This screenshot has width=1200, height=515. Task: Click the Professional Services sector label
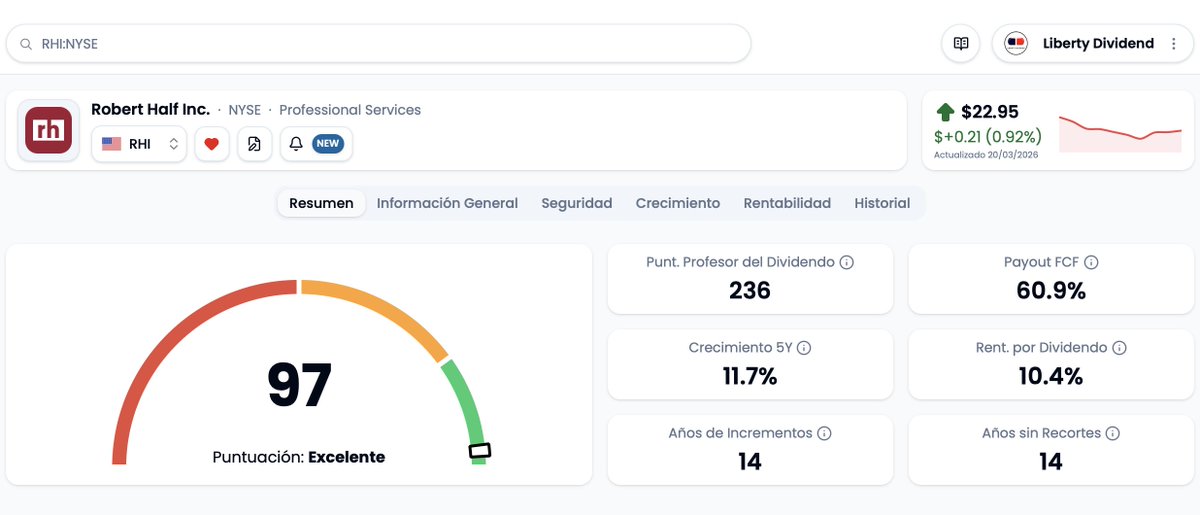click(x=350, y=110)
